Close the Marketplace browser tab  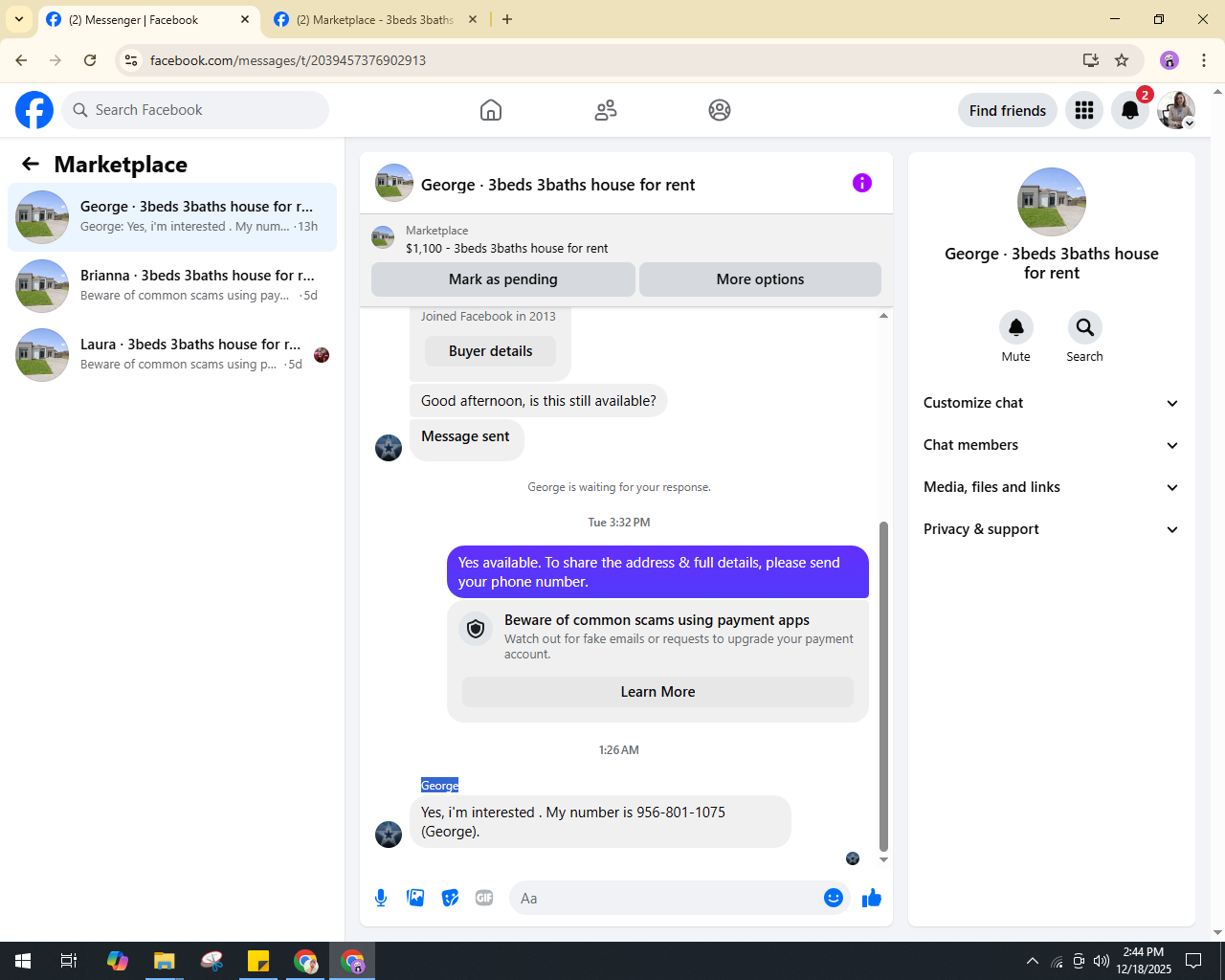pos(473,19)
